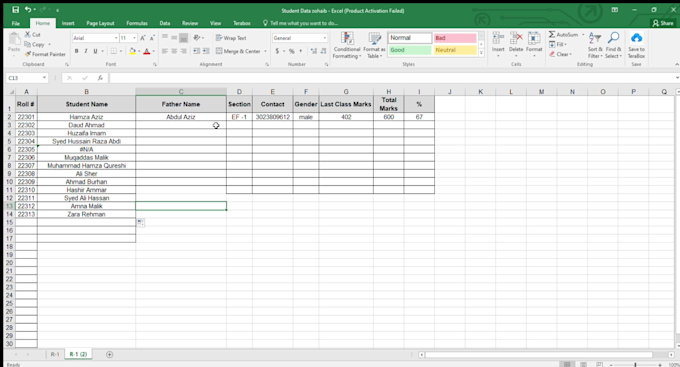Apply the Bad cell style
The height and width of the screenshot is (367, 680).
[x=455, y=38]
